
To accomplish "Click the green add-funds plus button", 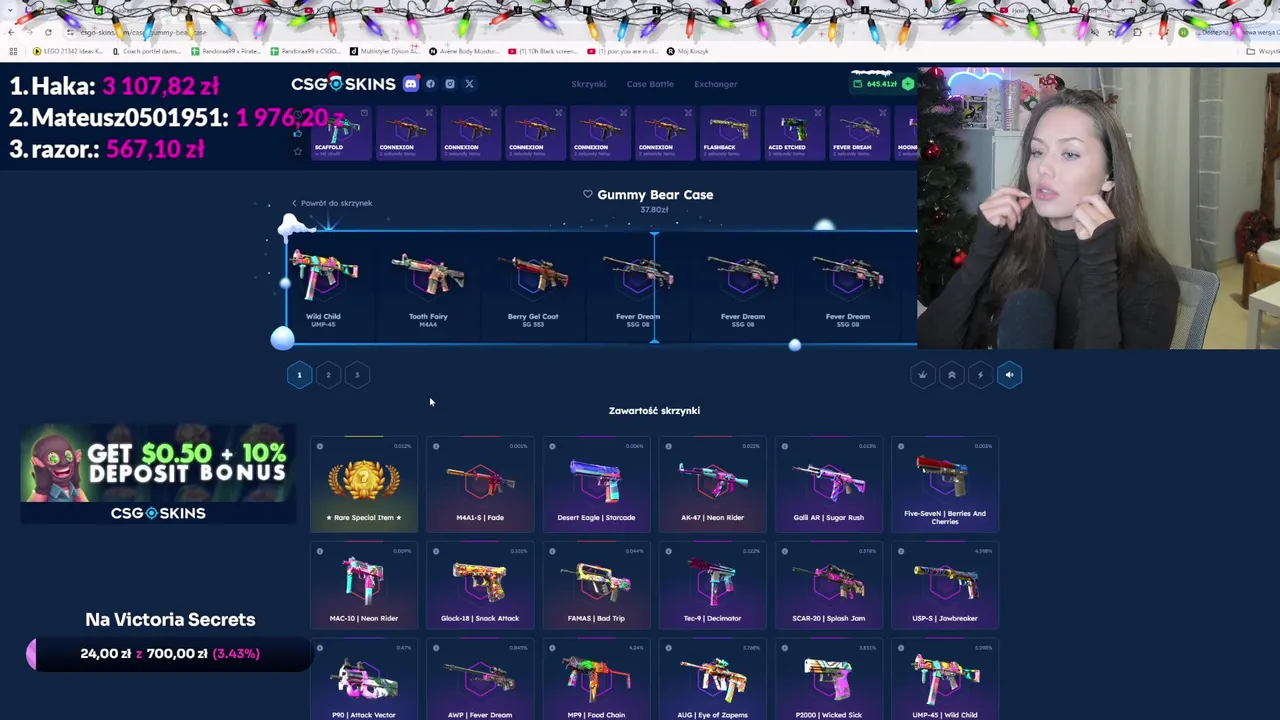I will click(x=908, y=84).
